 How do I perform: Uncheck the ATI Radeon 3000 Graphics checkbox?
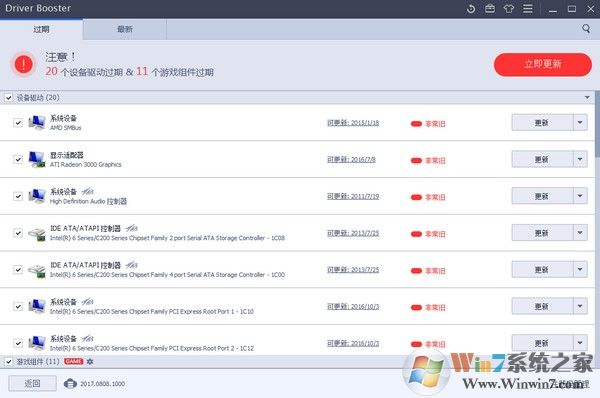click(18, 159)
